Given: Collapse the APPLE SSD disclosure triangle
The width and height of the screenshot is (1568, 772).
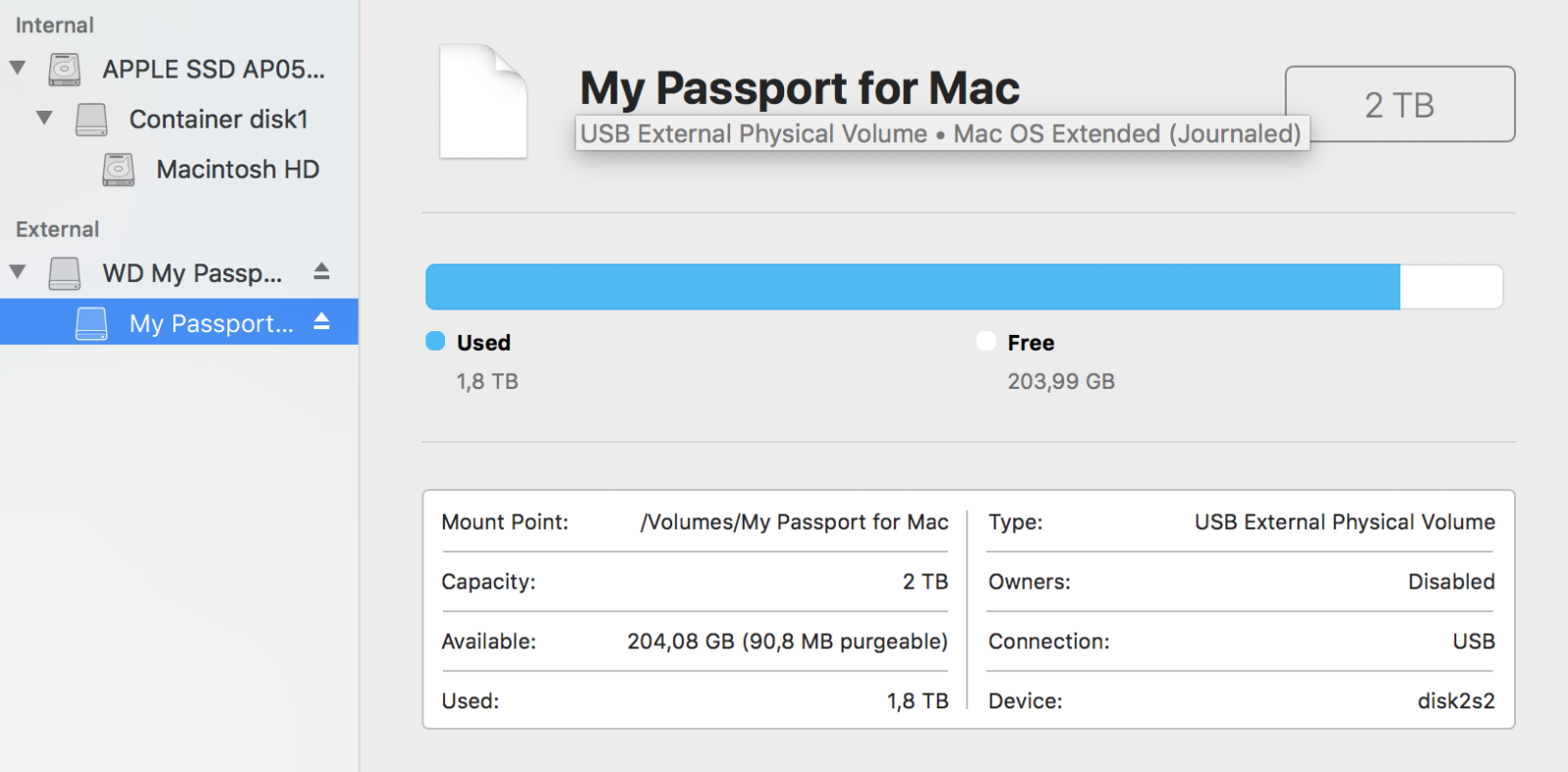Looking at the screenshot, I should coord(18,69).
